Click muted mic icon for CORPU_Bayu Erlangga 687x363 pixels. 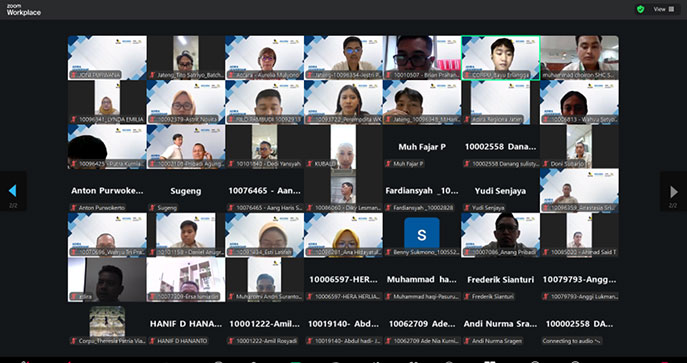coord(467,75)
